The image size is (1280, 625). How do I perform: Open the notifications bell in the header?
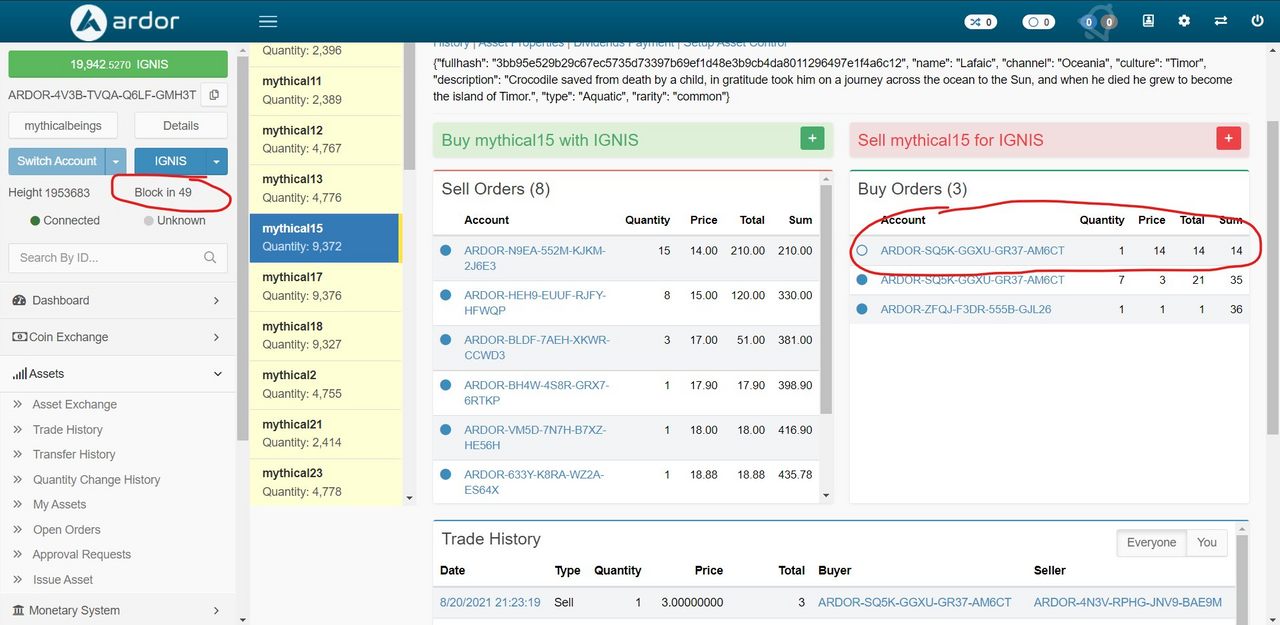pos(1097,21)
